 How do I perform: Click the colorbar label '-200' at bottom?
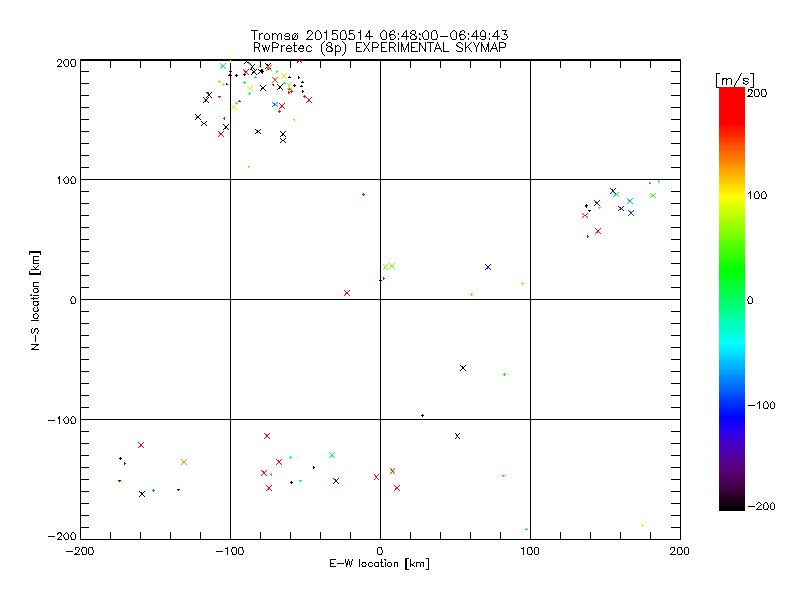(761, 506)
